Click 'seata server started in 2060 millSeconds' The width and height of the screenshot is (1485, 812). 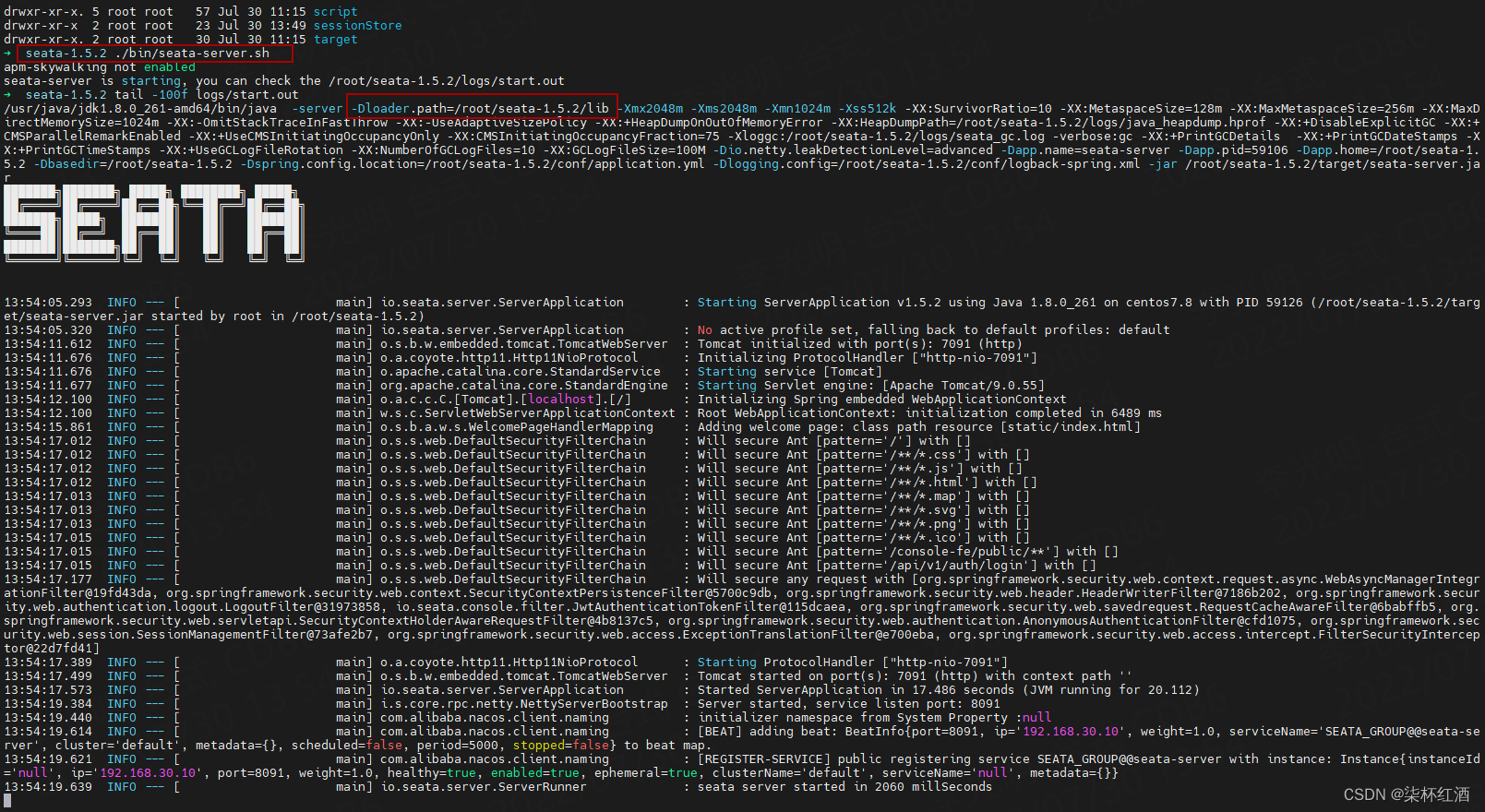click(x=845, y=787)
